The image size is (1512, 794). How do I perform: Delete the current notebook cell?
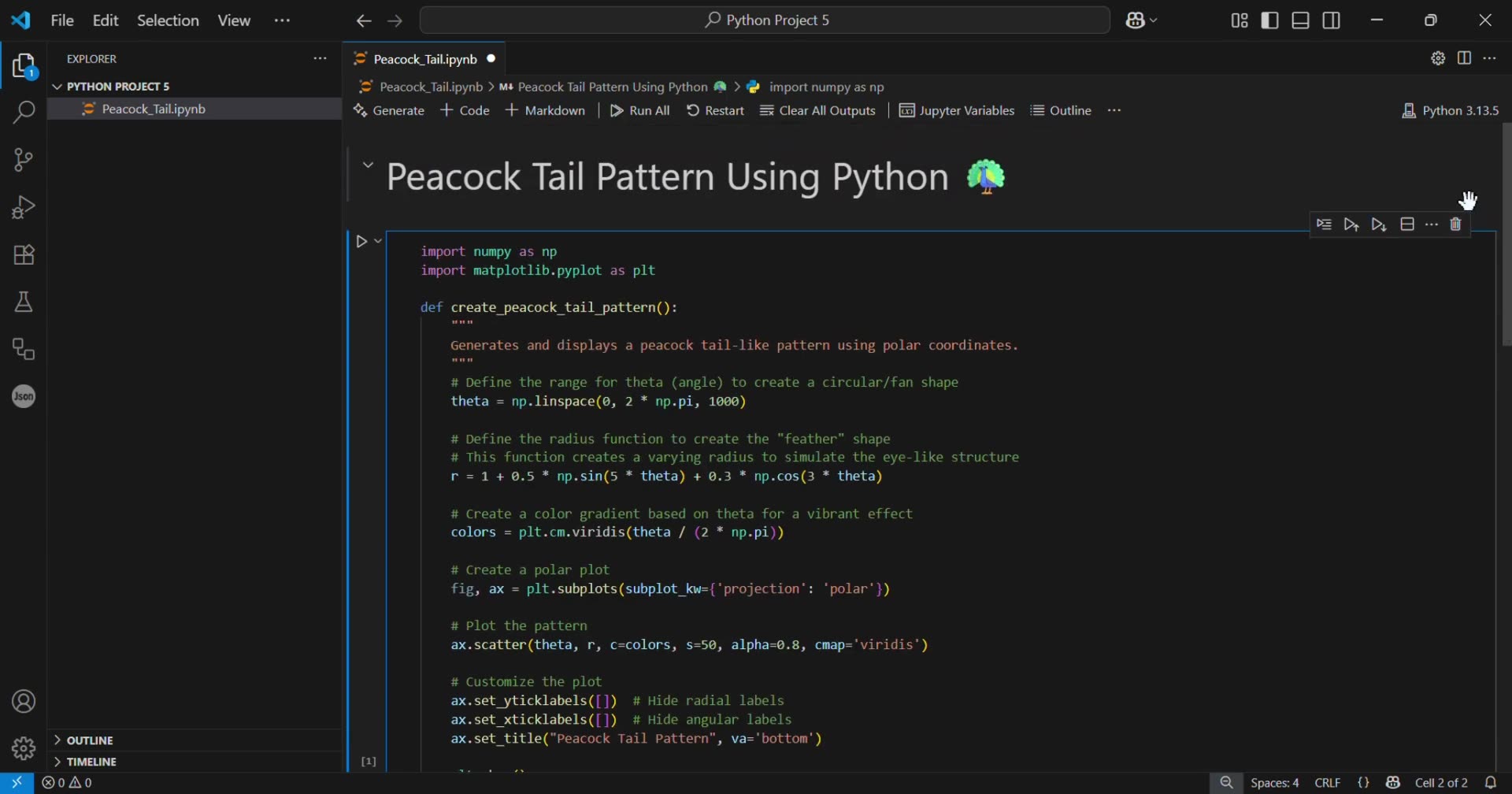tap(1456, 224)
